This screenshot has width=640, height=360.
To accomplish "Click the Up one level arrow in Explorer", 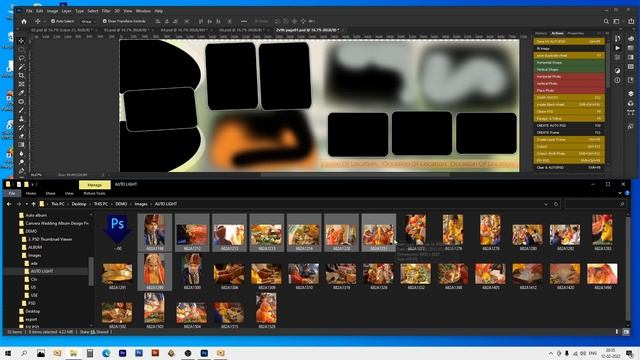I will (34, 204).
